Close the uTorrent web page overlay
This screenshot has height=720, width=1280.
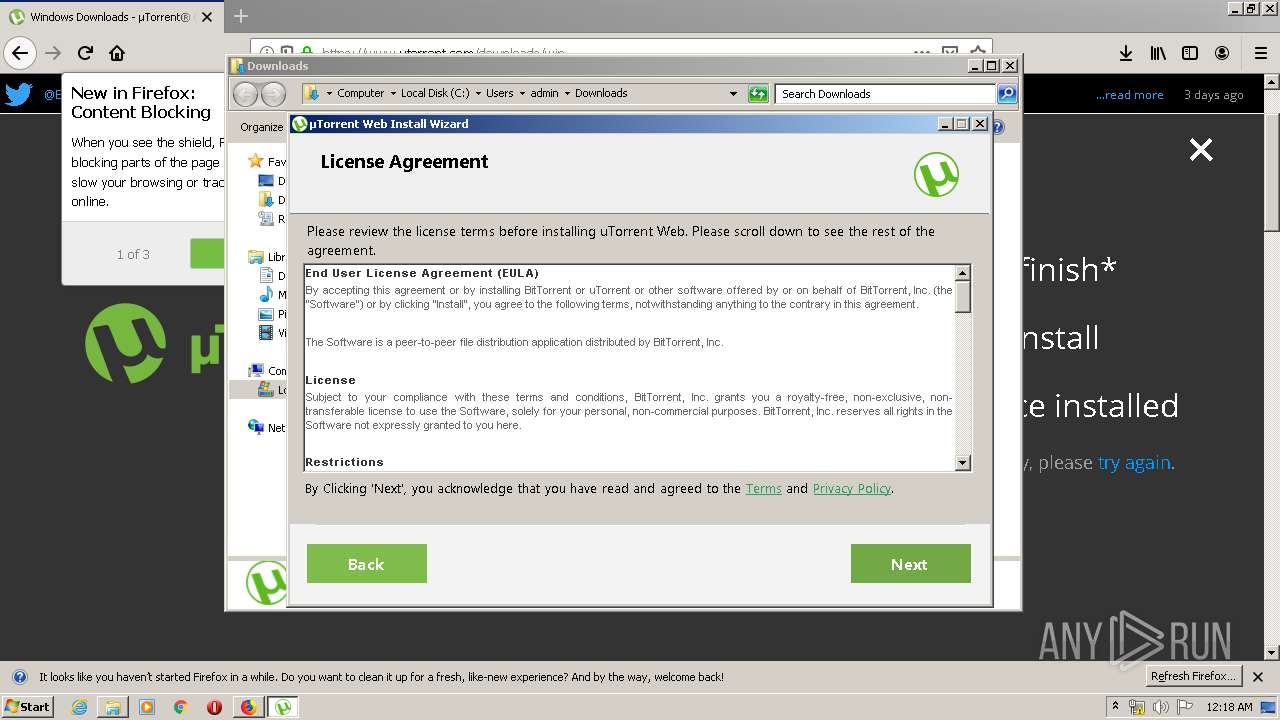(1201, 150)
